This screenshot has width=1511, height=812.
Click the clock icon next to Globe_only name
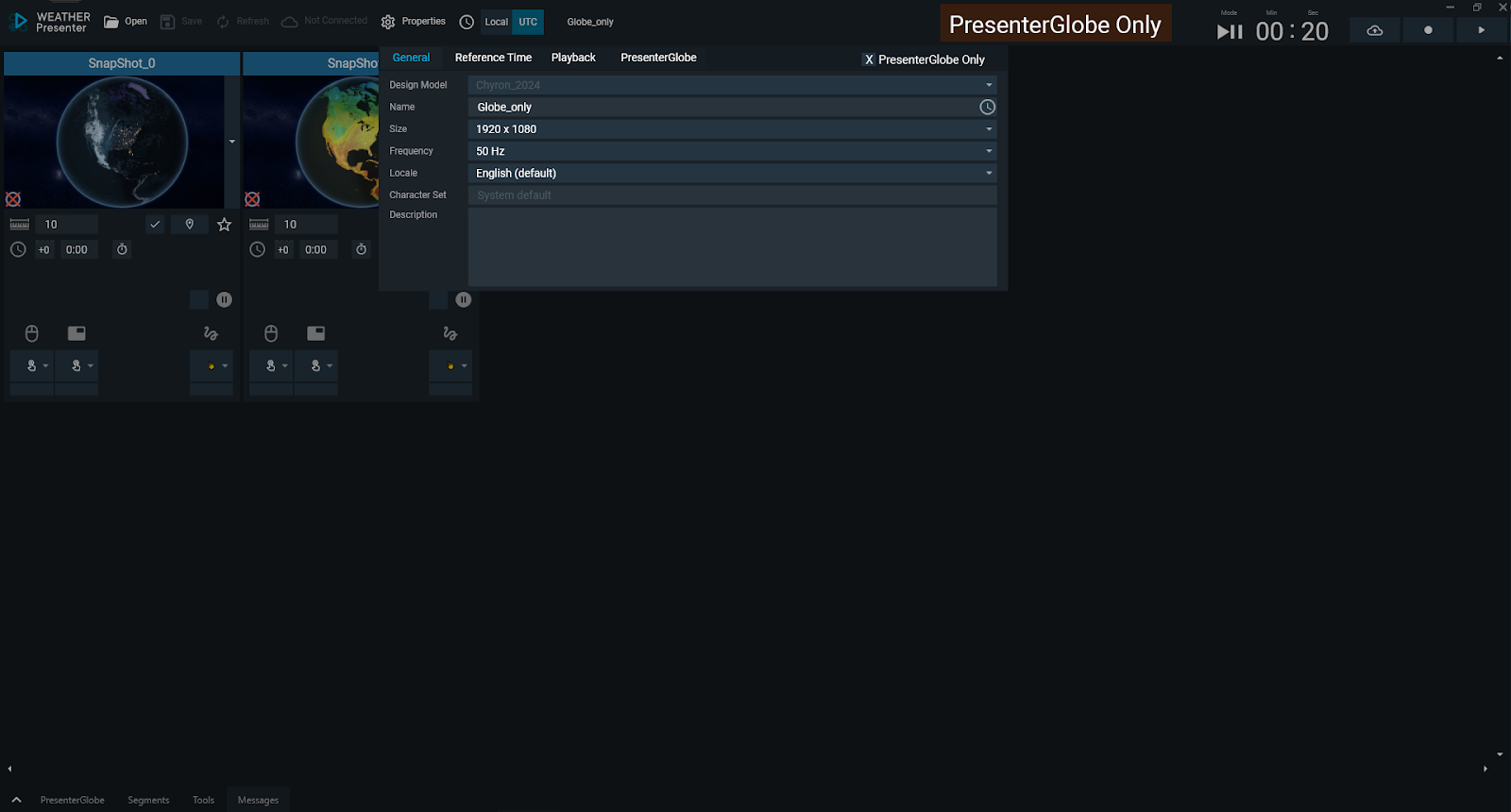987,108
